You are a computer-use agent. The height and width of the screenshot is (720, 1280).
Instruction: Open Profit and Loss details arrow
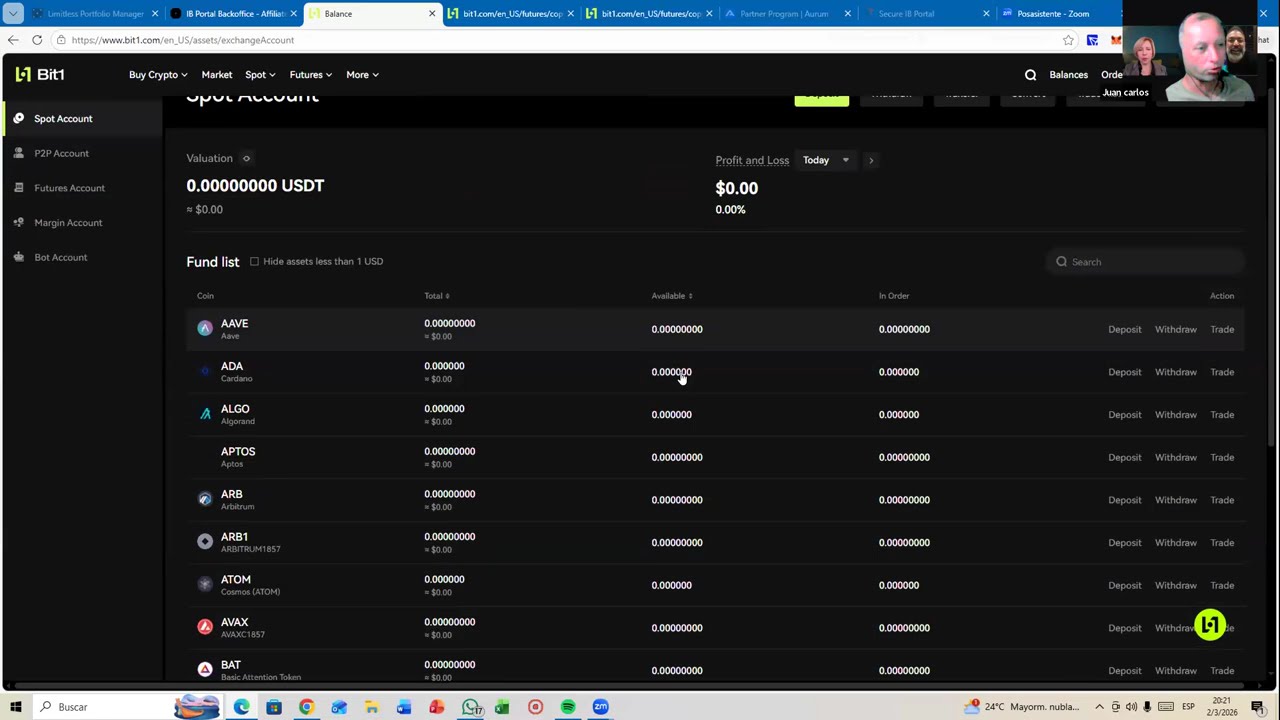[x=871, y=160]
